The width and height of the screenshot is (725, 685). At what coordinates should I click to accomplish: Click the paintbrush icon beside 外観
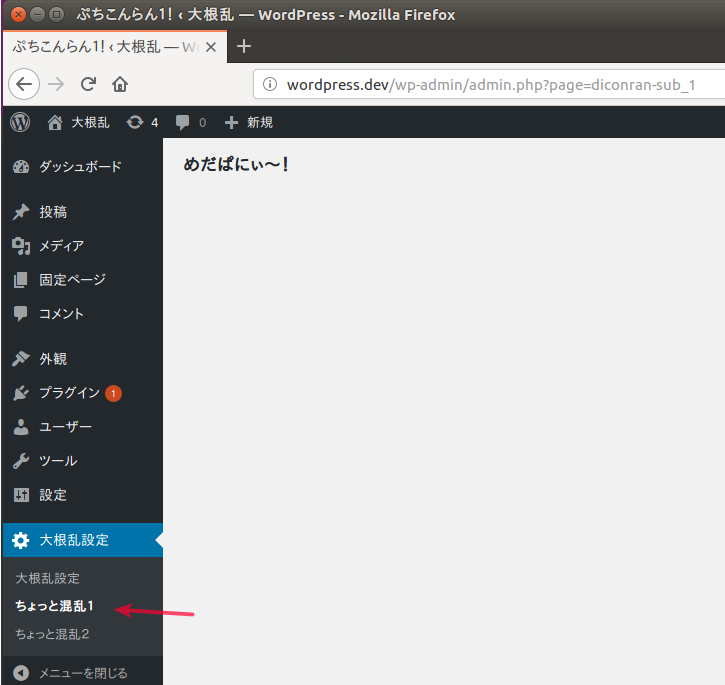click(x=21, y=359)
